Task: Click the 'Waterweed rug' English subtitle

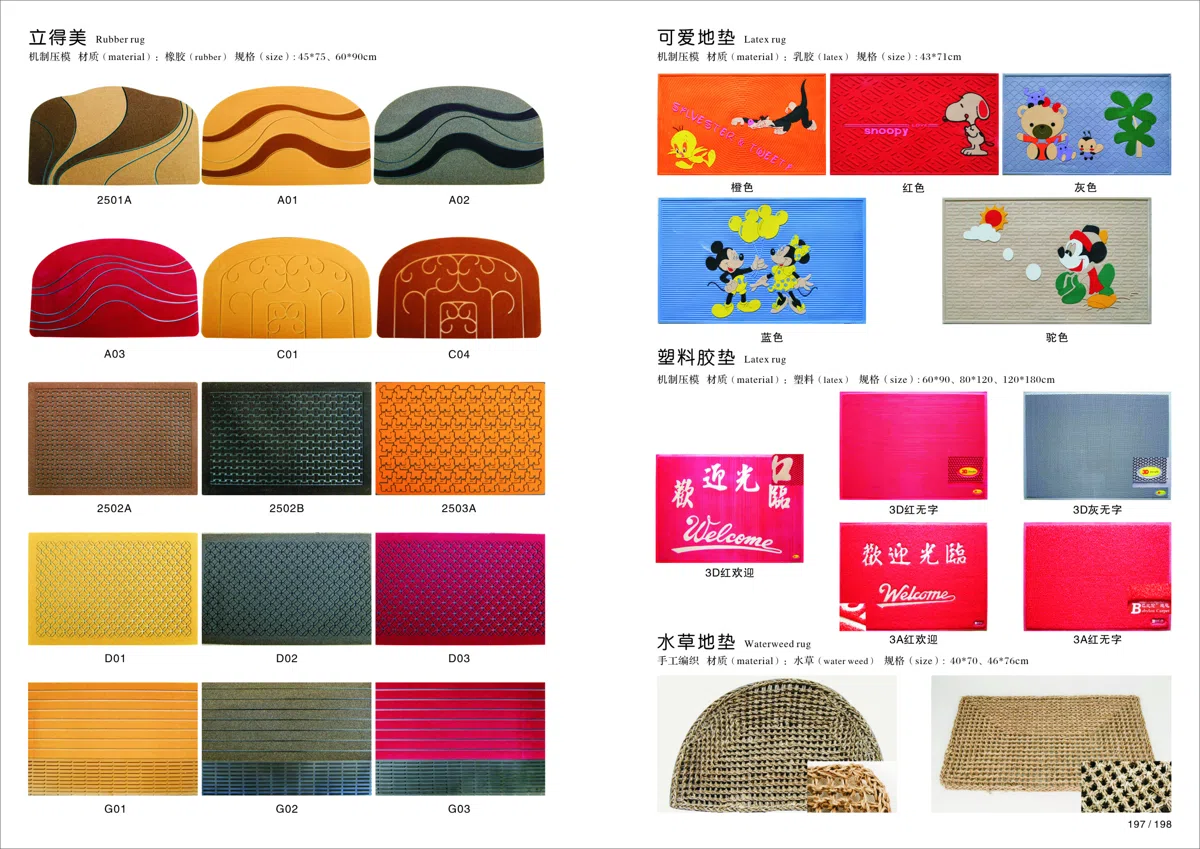Action: [x=777, y=644]
